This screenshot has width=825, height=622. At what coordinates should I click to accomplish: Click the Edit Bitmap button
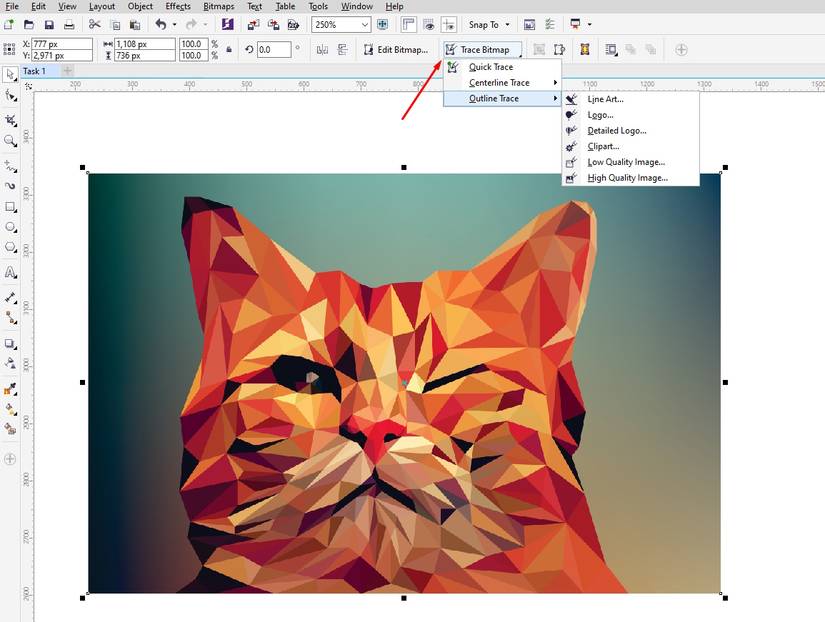(400, 48)
